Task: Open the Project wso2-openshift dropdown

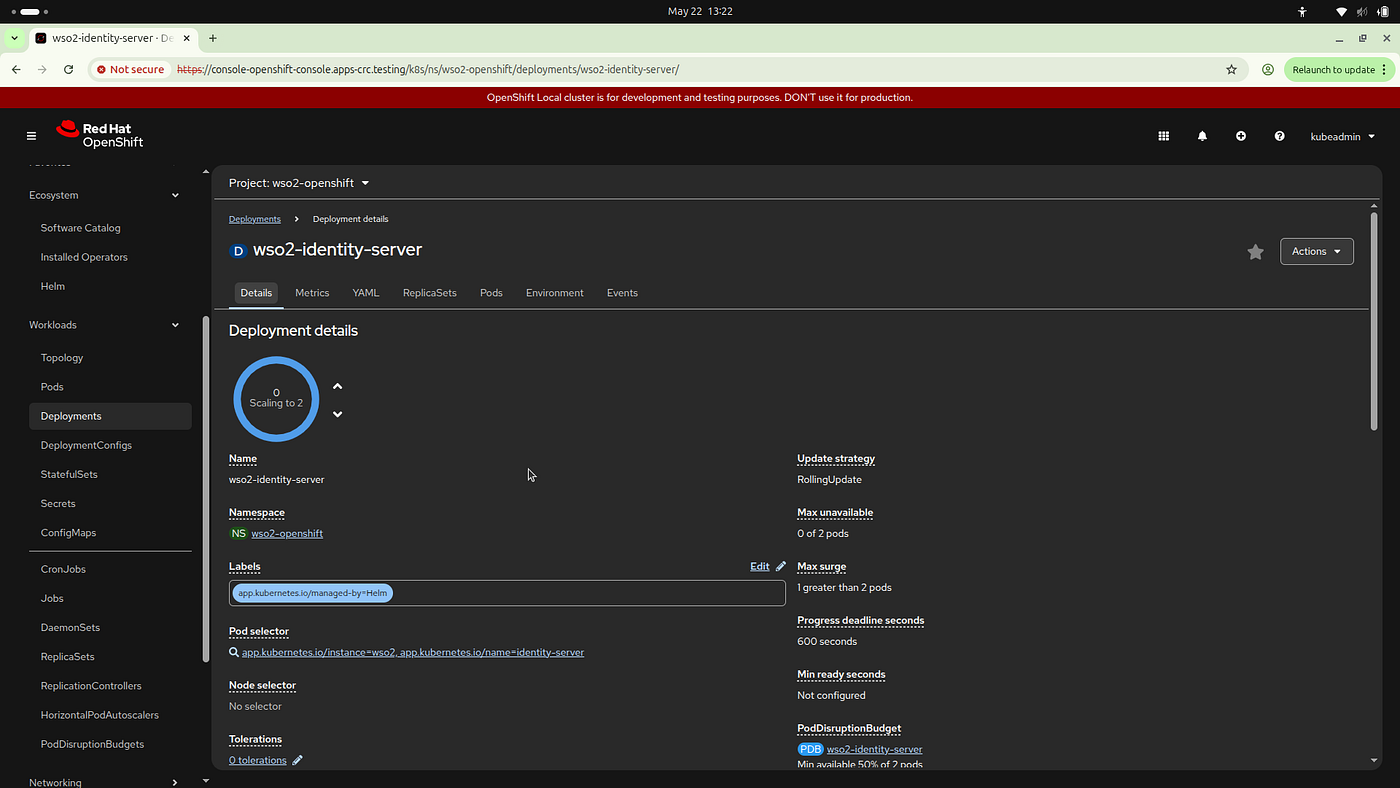Action: (299, 183)
